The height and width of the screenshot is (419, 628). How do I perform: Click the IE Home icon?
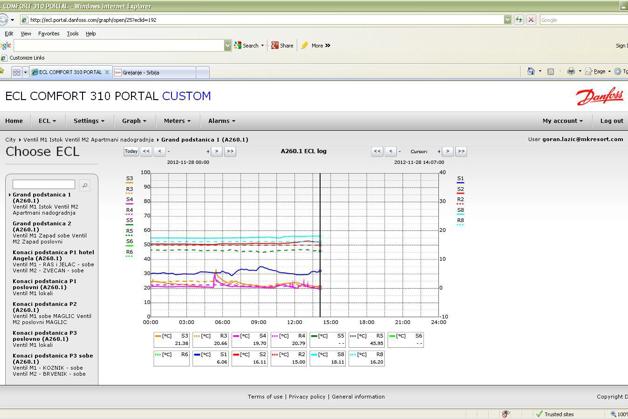531,72
